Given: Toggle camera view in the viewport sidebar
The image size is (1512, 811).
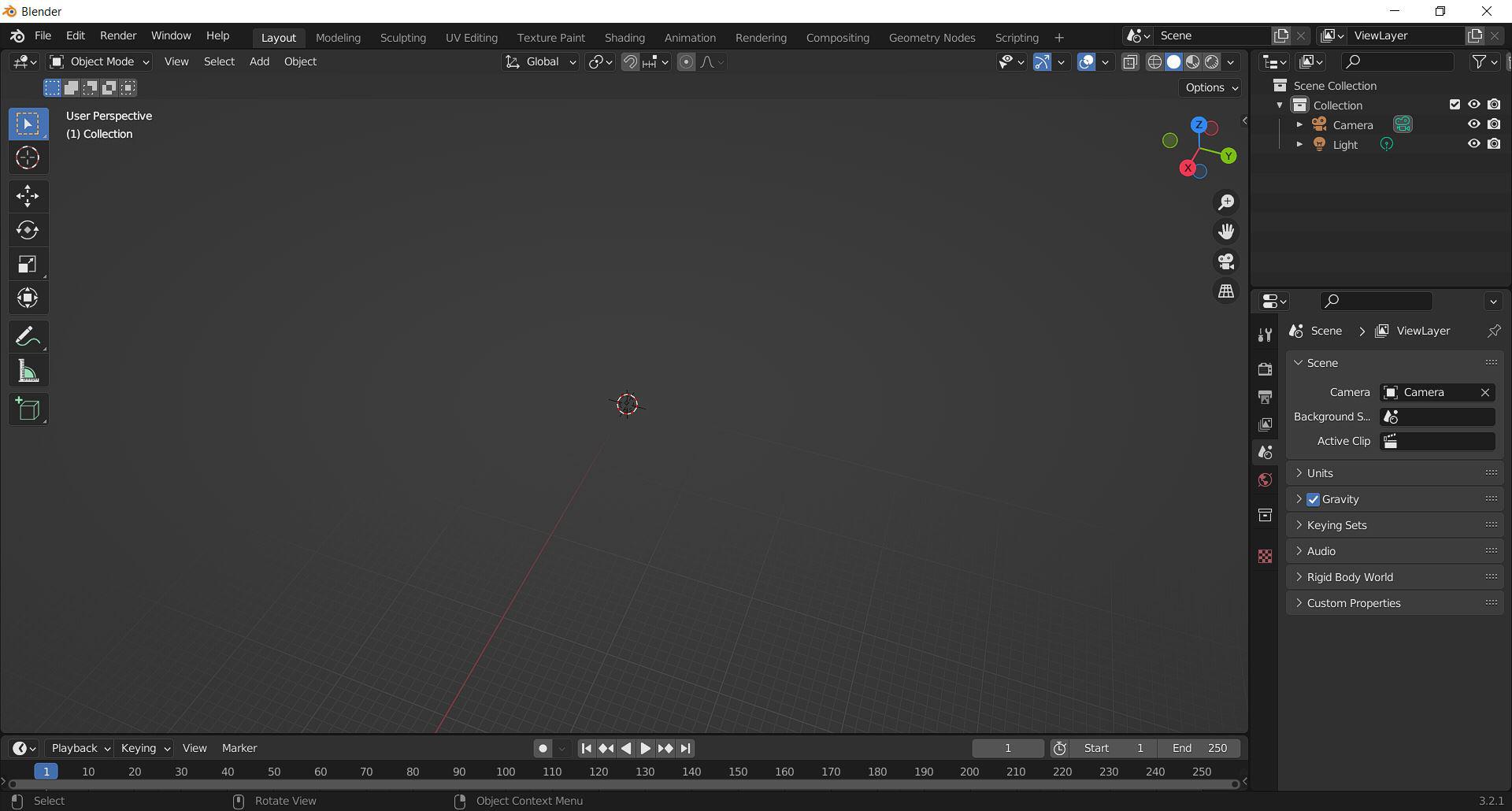Looking at the screenshot, I should point(1225,261).
